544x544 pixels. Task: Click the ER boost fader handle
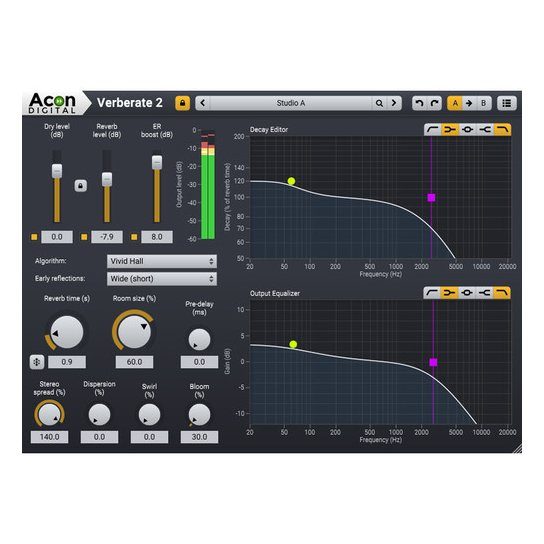[x=157, y=162]
